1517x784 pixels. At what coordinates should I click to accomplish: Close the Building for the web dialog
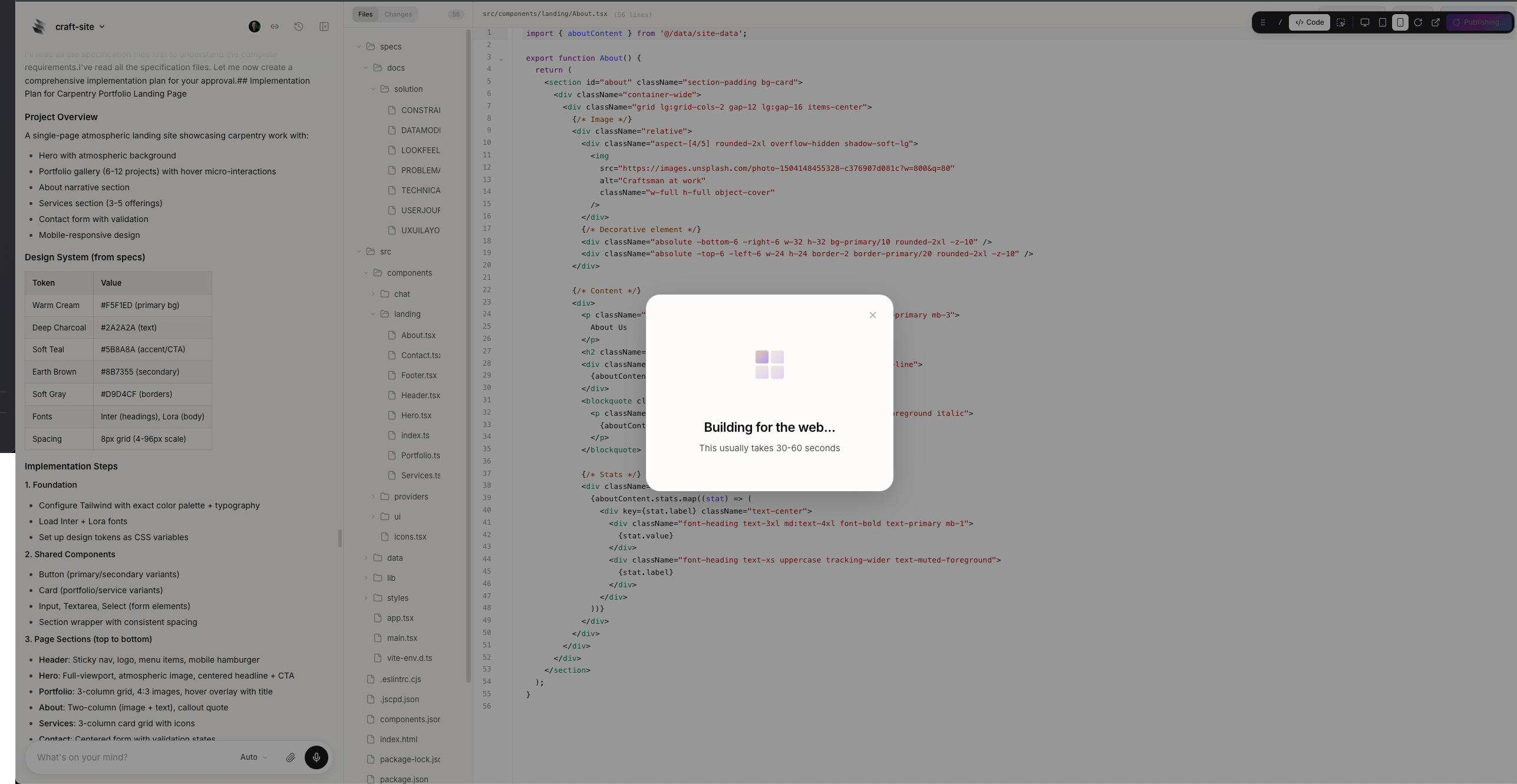873,315
